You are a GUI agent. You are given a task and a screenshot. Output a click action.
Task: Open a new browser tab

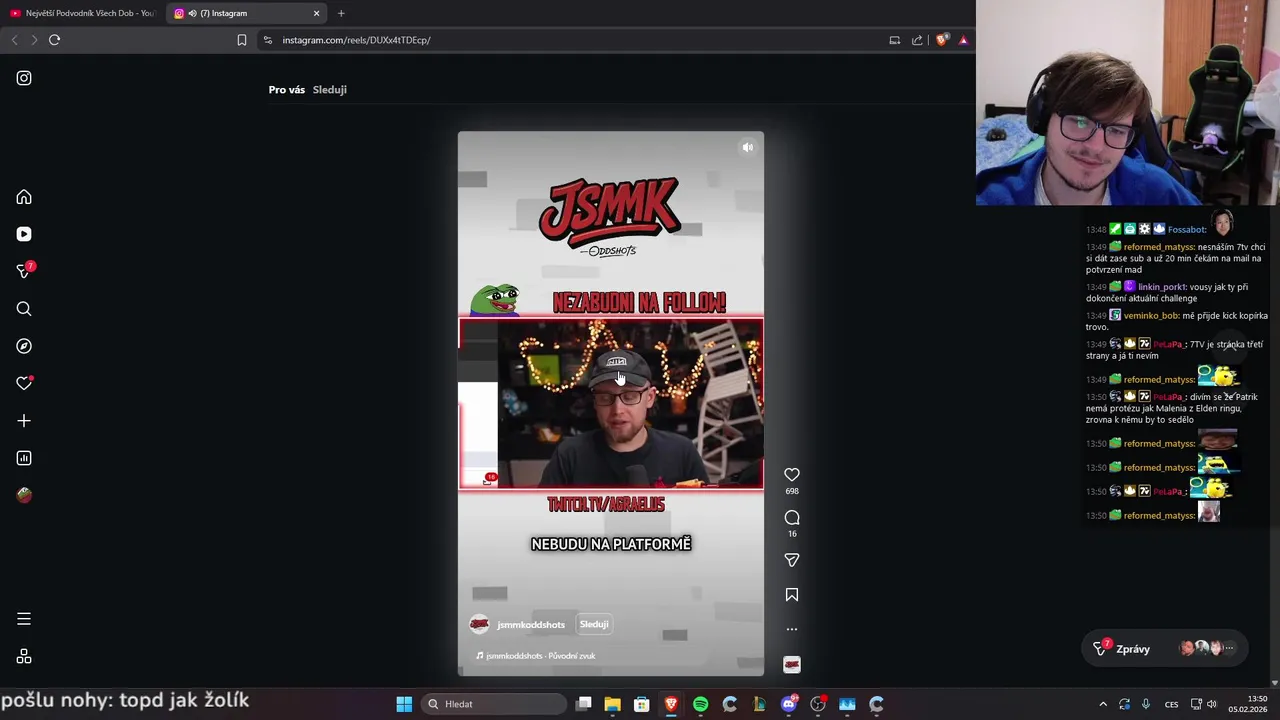point(341,13)
